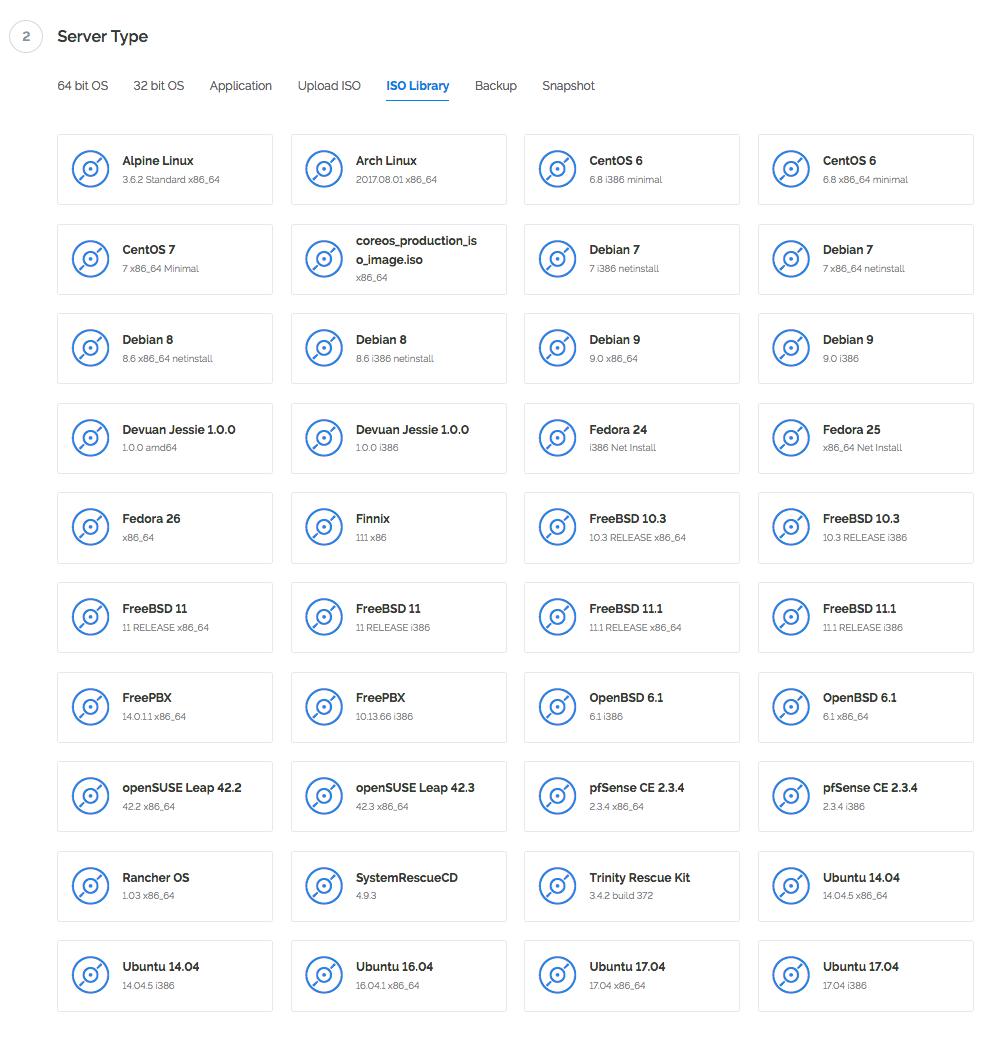Select the openSUSE Leap 42.3 option
The image size is (1006, 1043).
click(x=399, y=796)
